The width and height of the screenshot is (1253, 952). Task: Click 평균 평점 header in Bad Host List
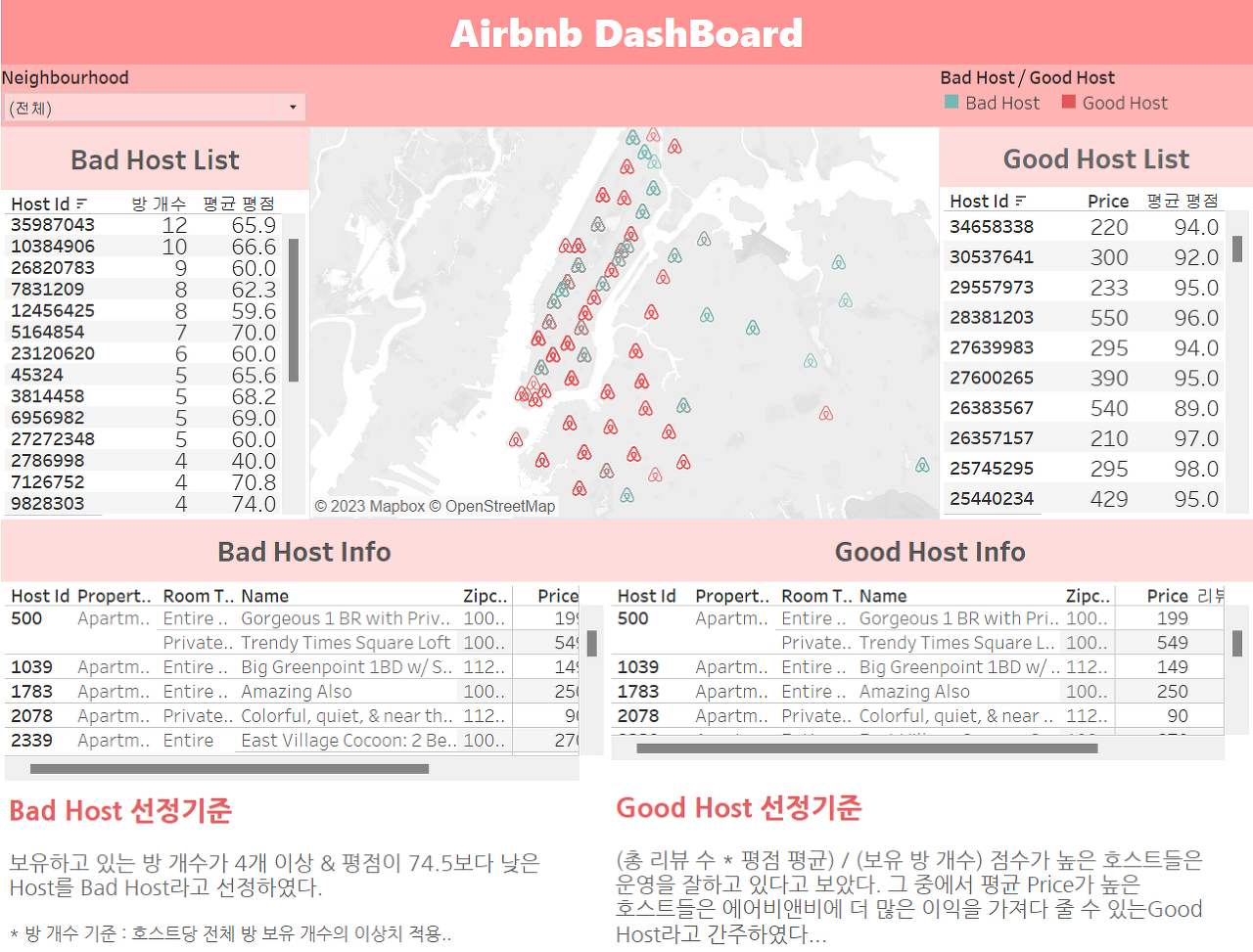tap(239, 204)
